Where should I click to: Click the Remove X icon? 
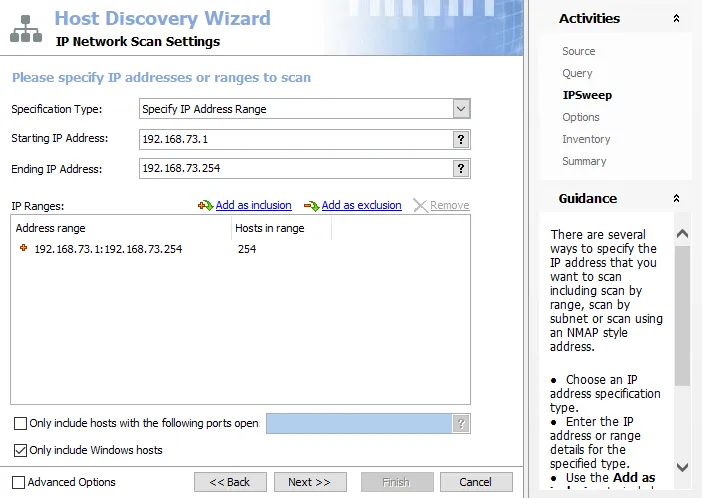(x=420, y=206)
